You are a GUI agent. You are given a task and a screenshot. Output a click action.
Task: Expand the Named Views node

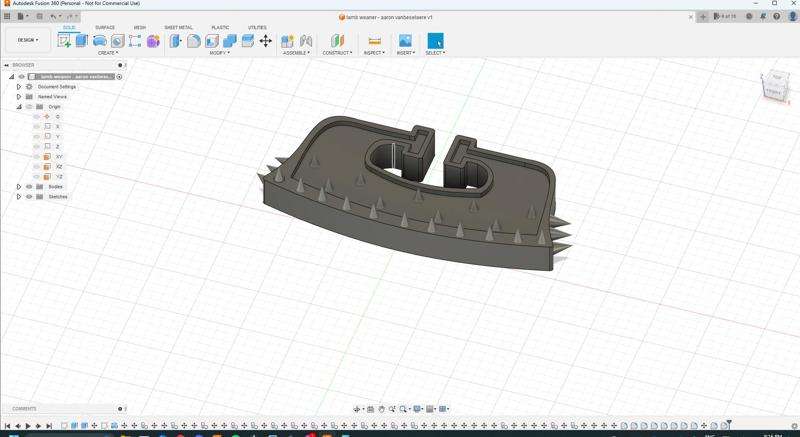click(19, 97)
